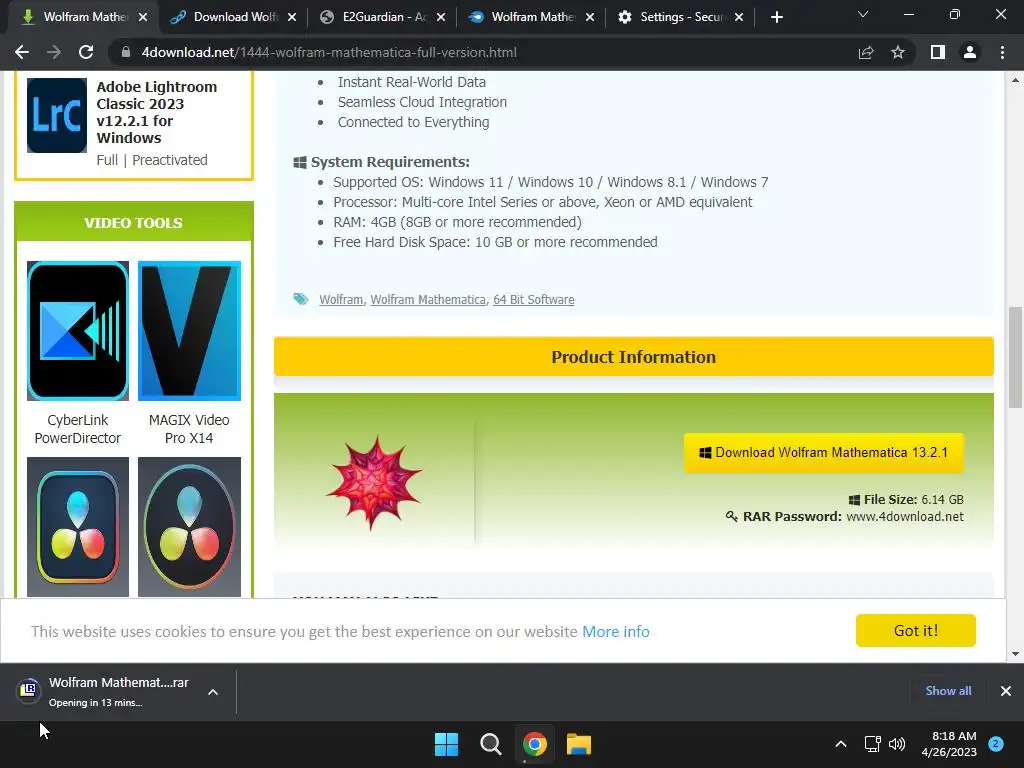Viewport: 1024px width, 768px height.
Task: Open the Windows Start menu
Action: [447, 744]
